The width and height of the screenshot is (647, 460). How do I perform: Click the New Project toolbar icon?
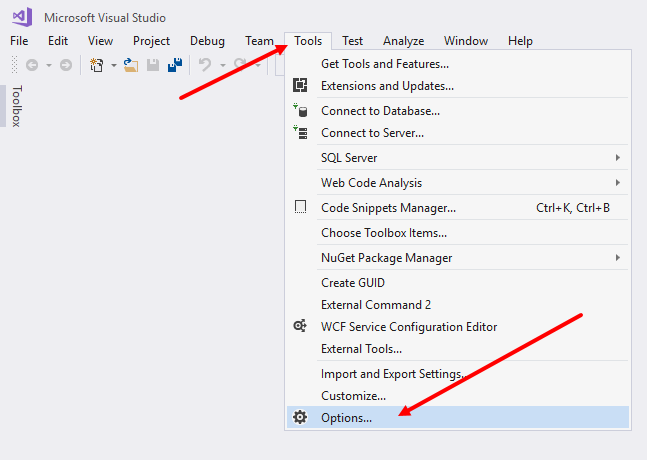point(97,65)
